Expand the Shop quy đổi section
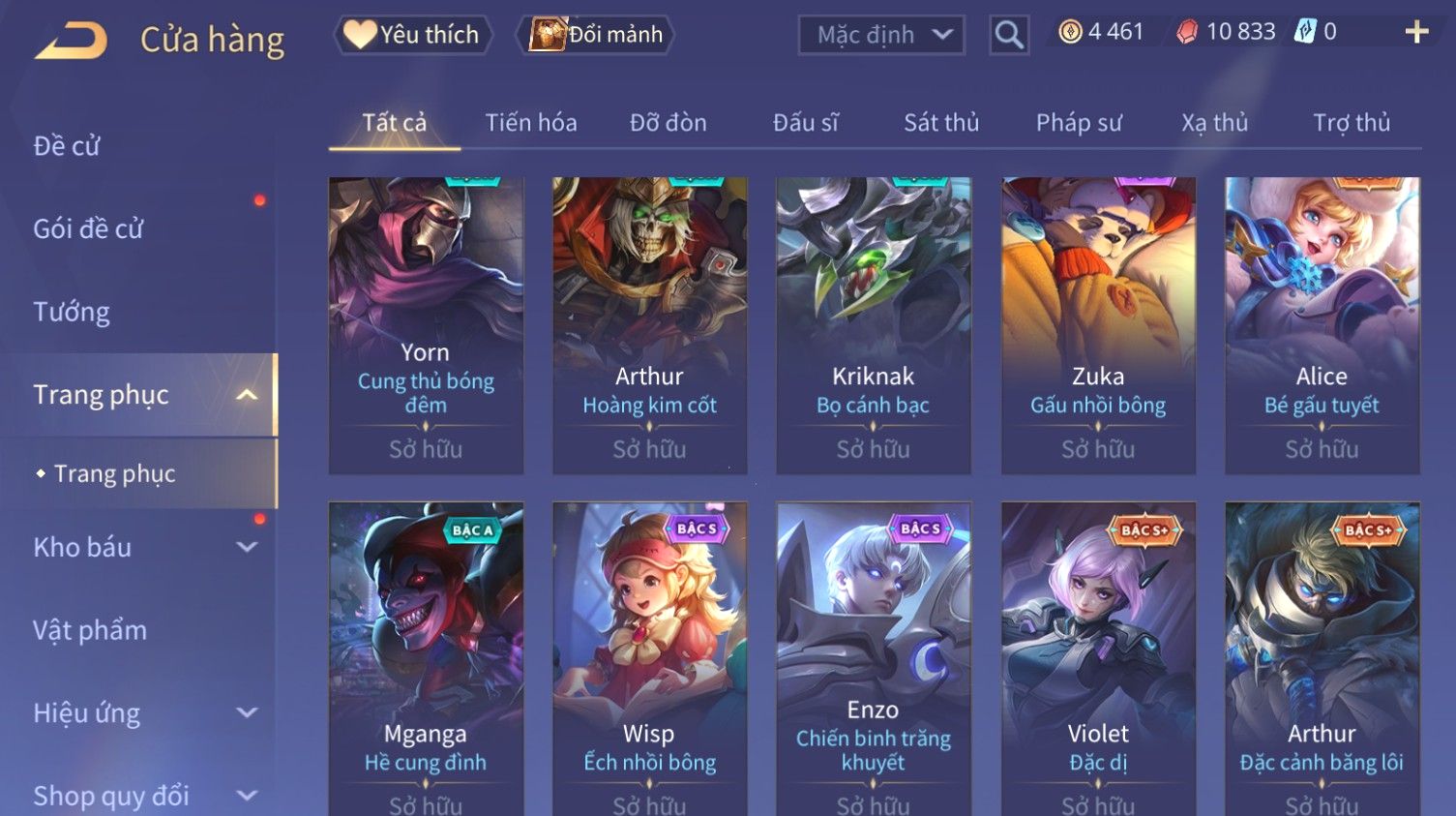Viewport: 1456px width, 816px height. tap(247, 796)
